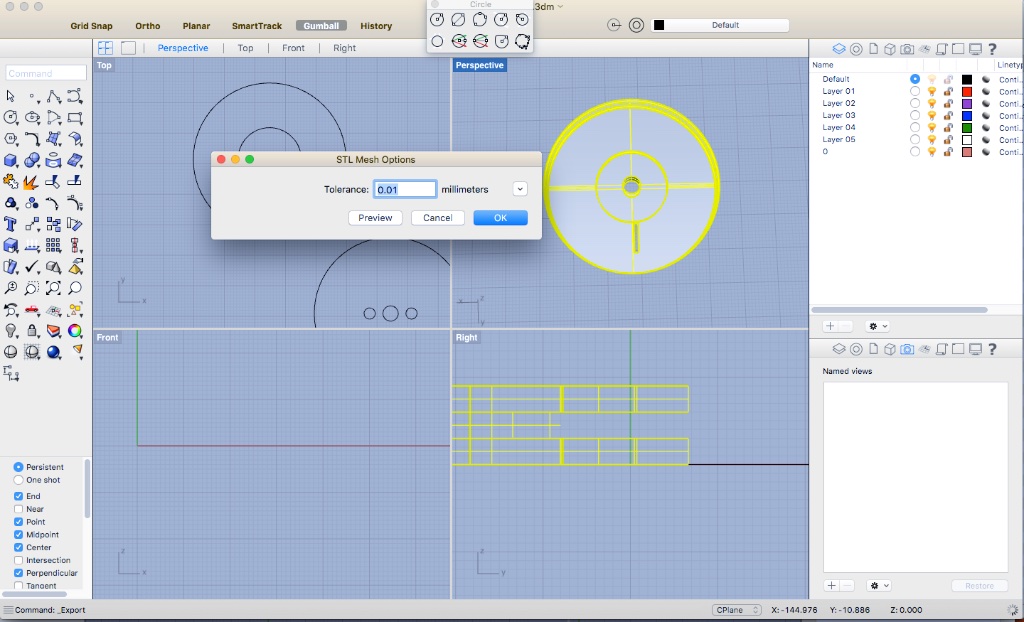Open the Tolerance options dropdown arrow
1024x622 pixels.
[520, 189]
